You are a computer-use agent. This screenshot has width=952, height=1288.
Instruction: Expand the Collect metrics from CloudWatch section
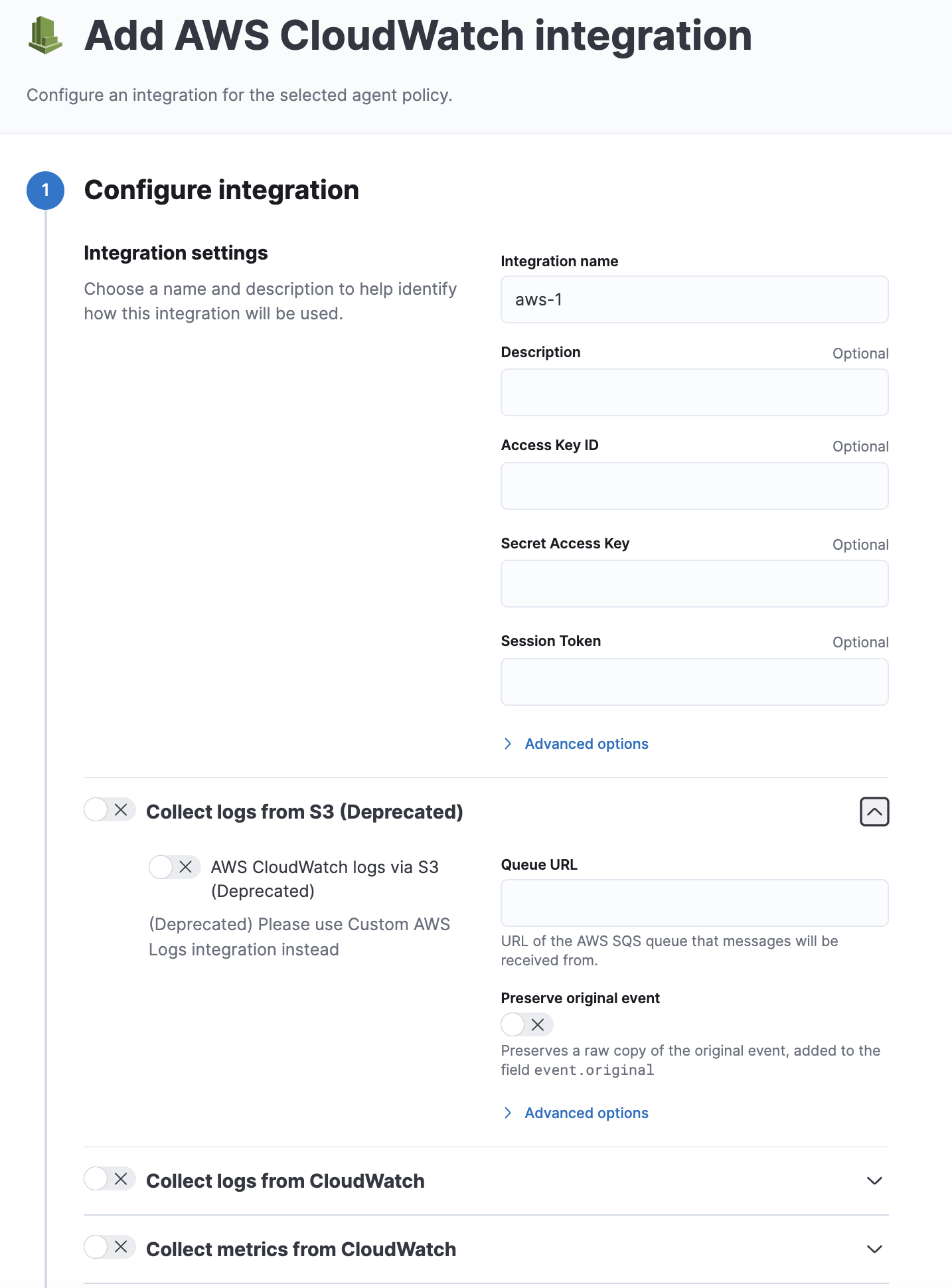pos(874,1249)
